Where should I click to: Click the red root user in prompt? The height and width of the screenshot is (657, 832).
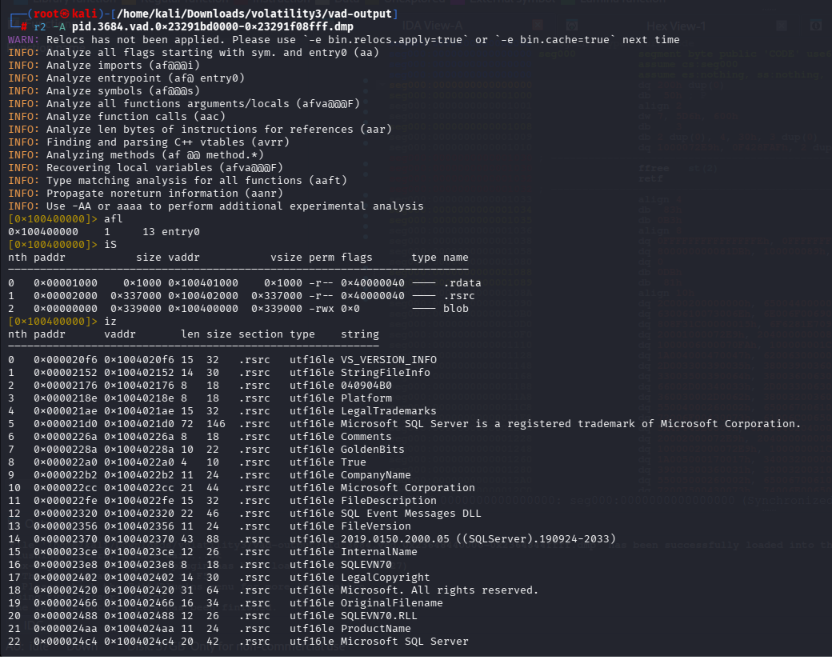coord(46,14)
